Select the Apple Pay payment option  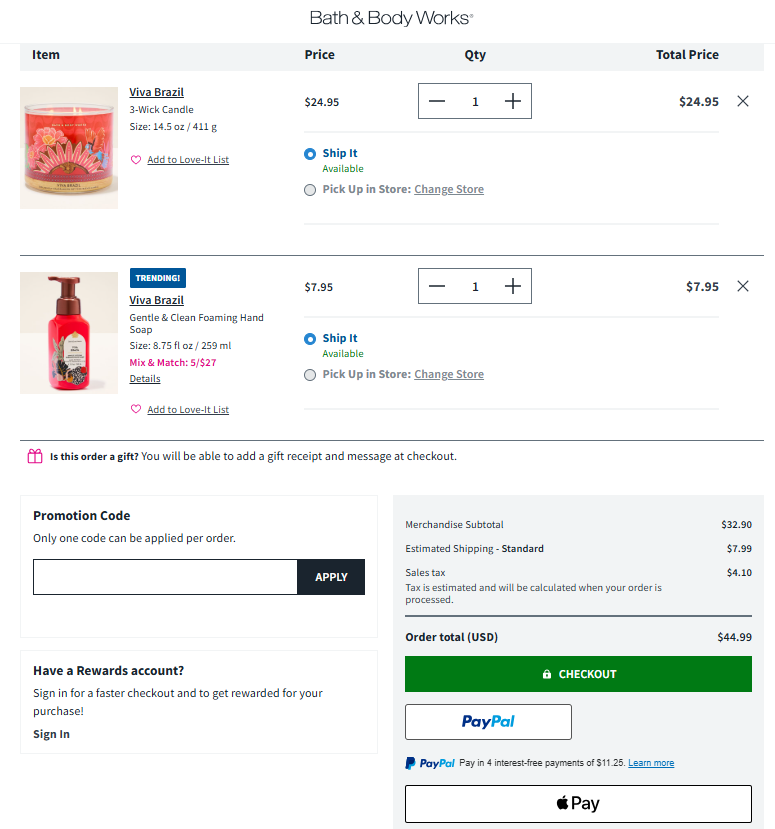pyautogui.click(x=578, y=803)
